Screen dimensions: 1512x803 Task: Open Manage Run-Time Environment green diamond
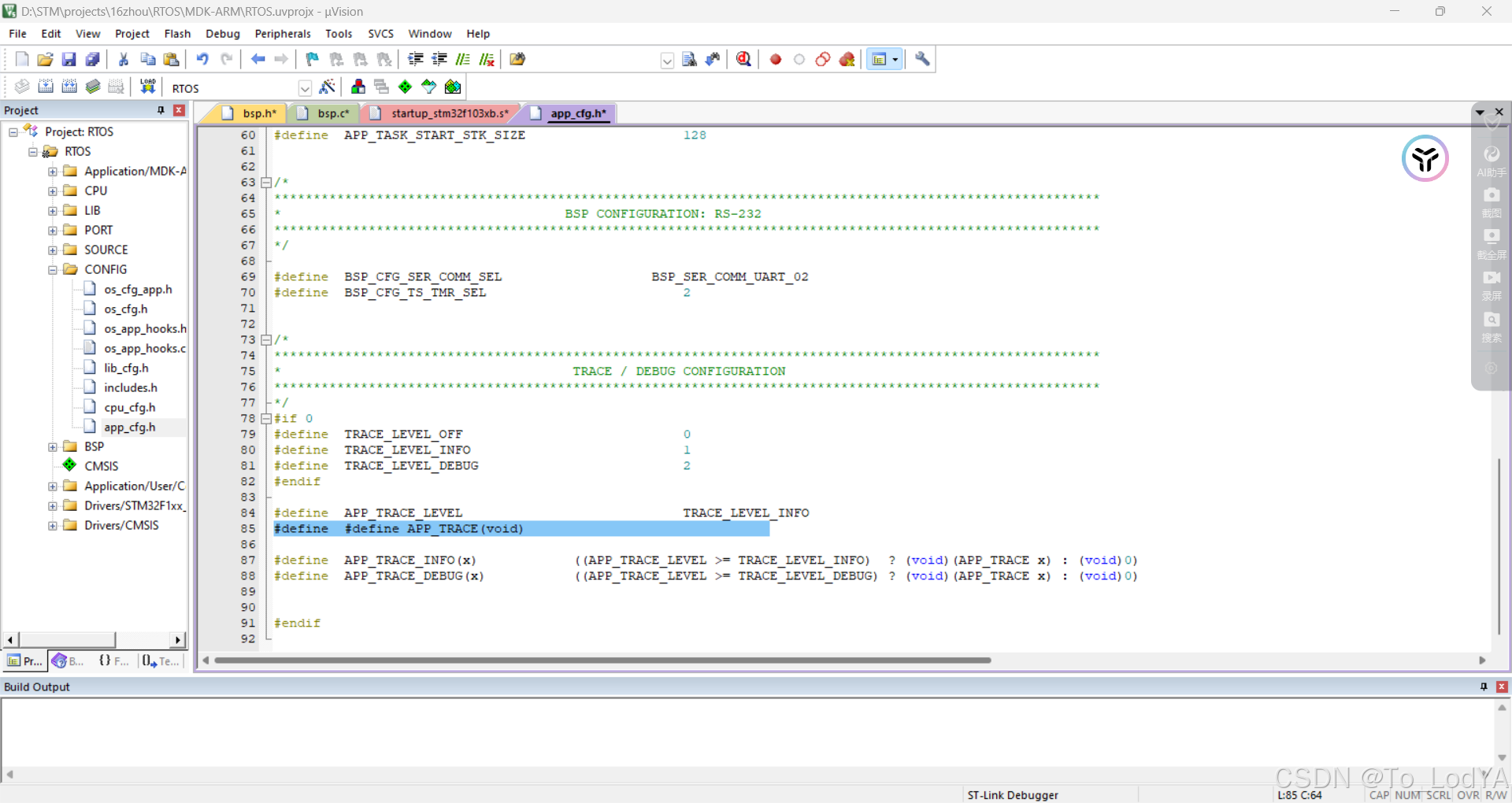(x=405, y=87)
